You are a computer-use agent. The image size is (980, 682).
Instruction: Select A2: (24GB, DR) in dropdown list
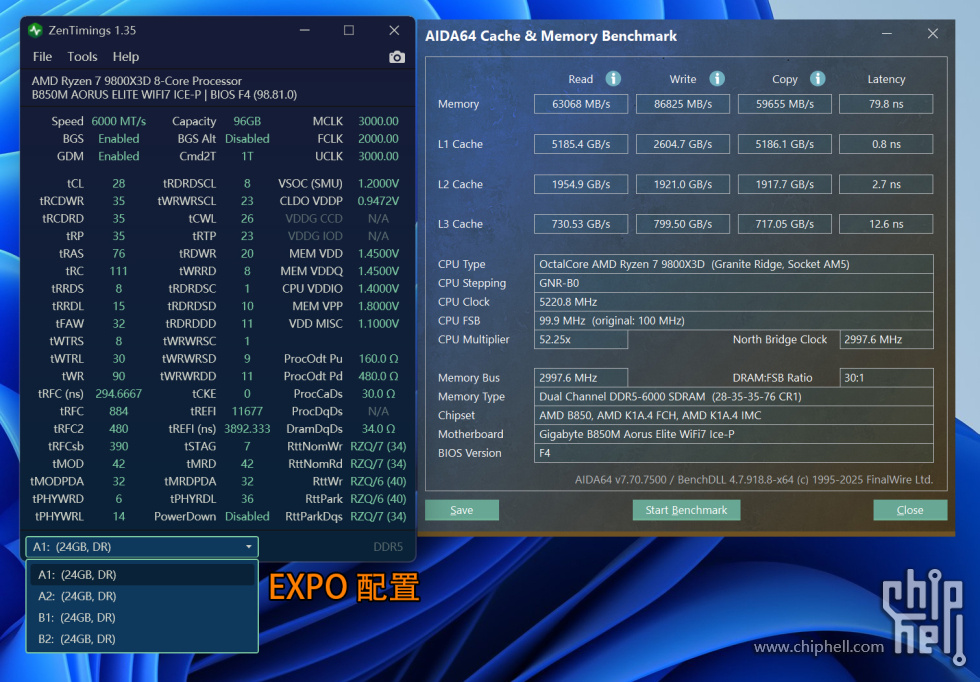pos(142,596)
